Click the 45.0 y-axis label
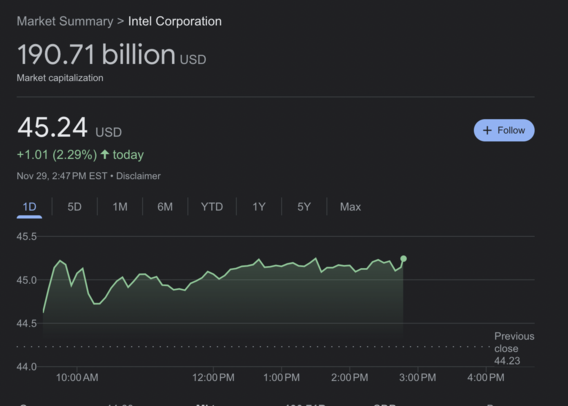This screenshot has width=568, height=406. pos(26,280)
